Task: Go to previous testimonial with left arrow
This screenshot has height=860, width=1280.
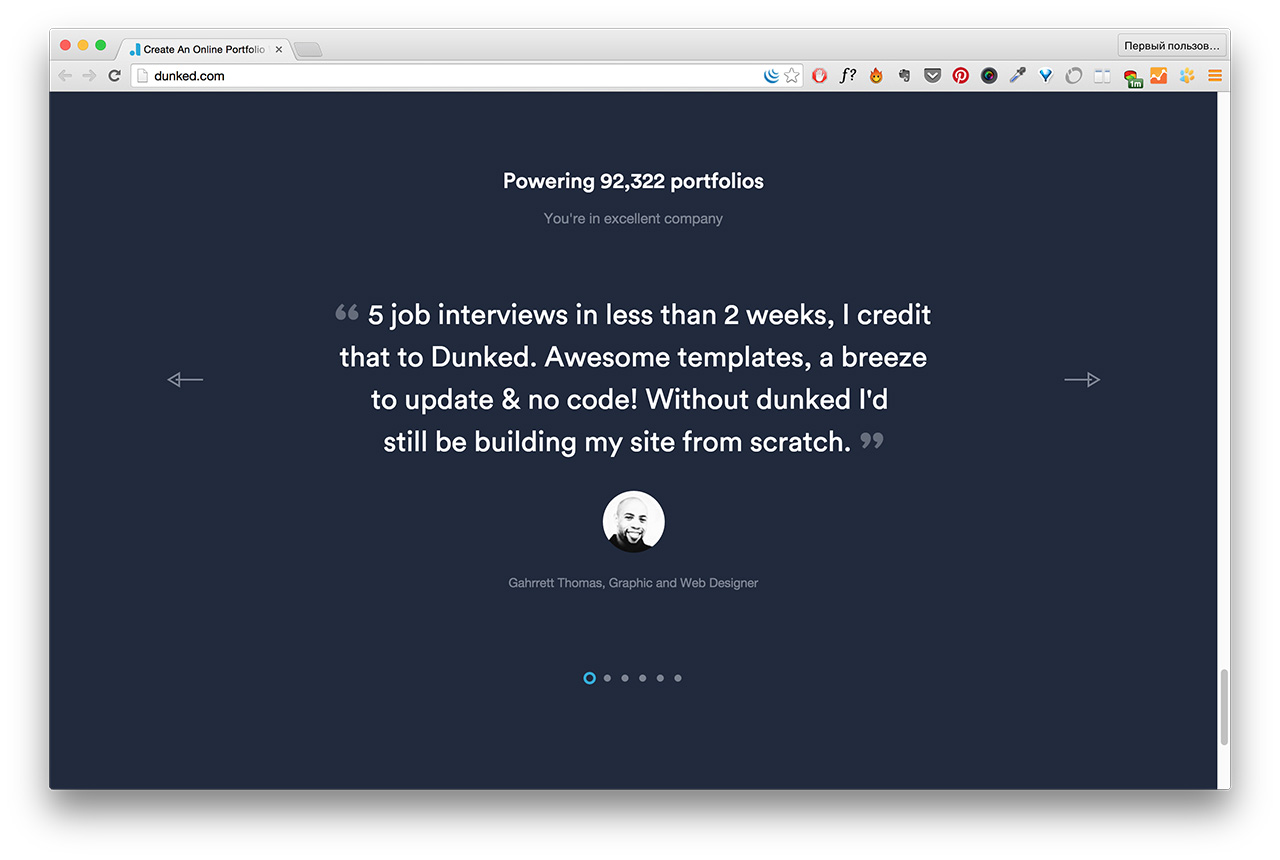Action: (x=185, y=379)
